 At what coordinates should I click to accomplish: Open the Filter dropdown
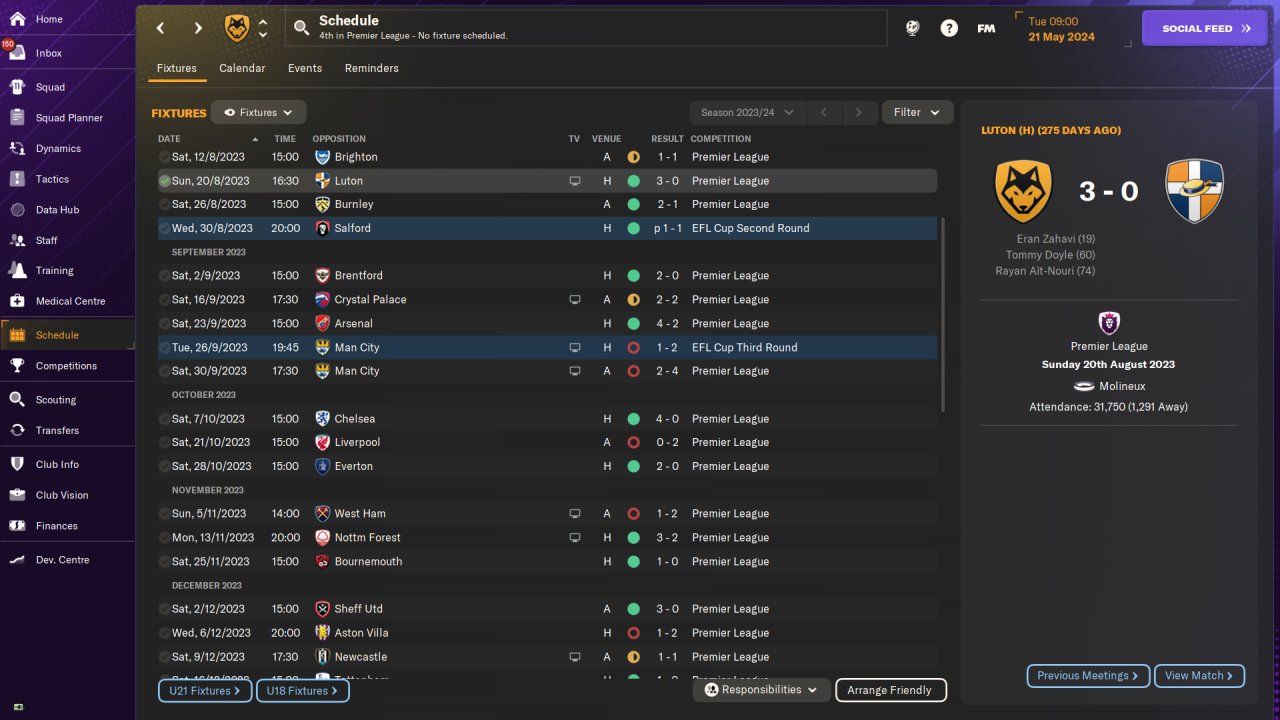click(x=917, y=113)
